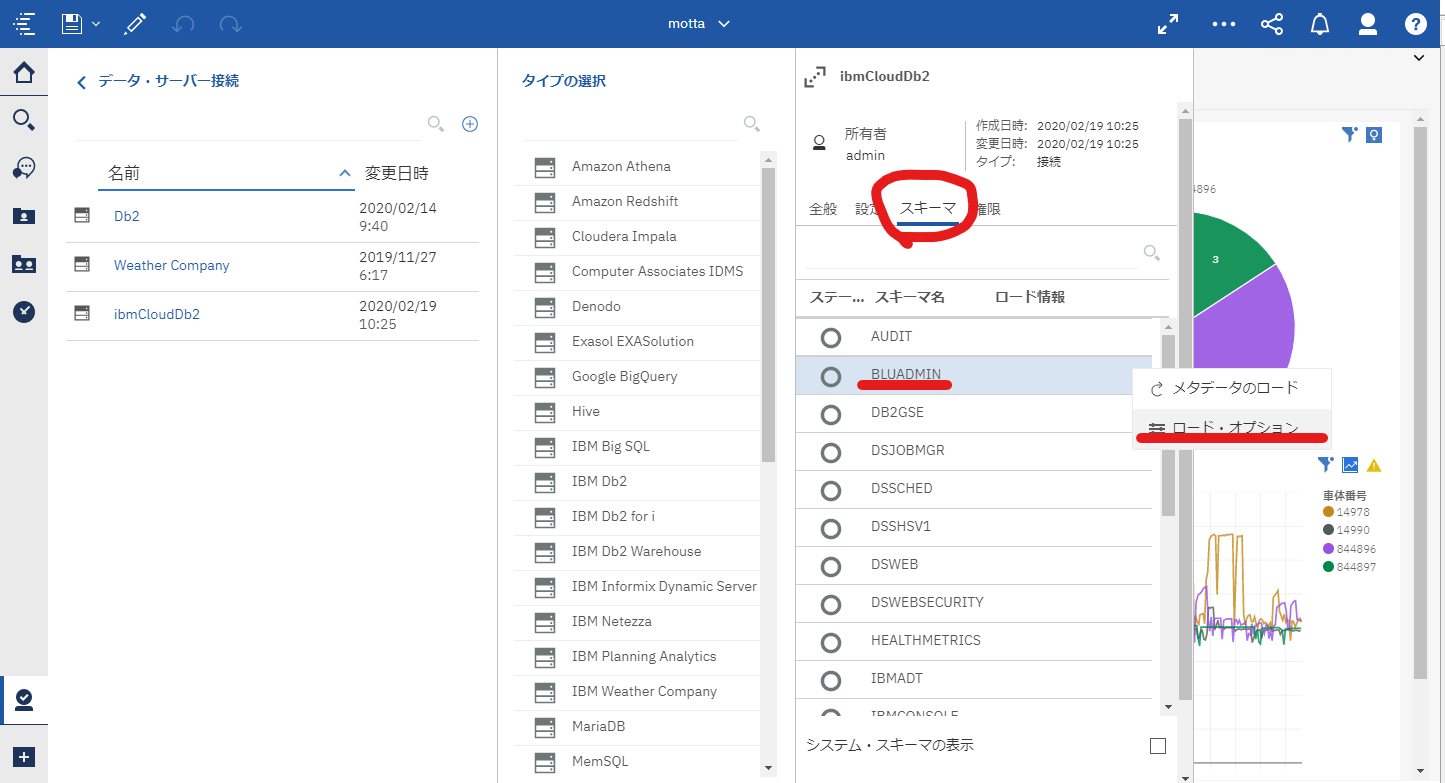Select the DB2GSE schema status circle
The width and height of the screenshot is (1445, 783).
click(830, 414)
